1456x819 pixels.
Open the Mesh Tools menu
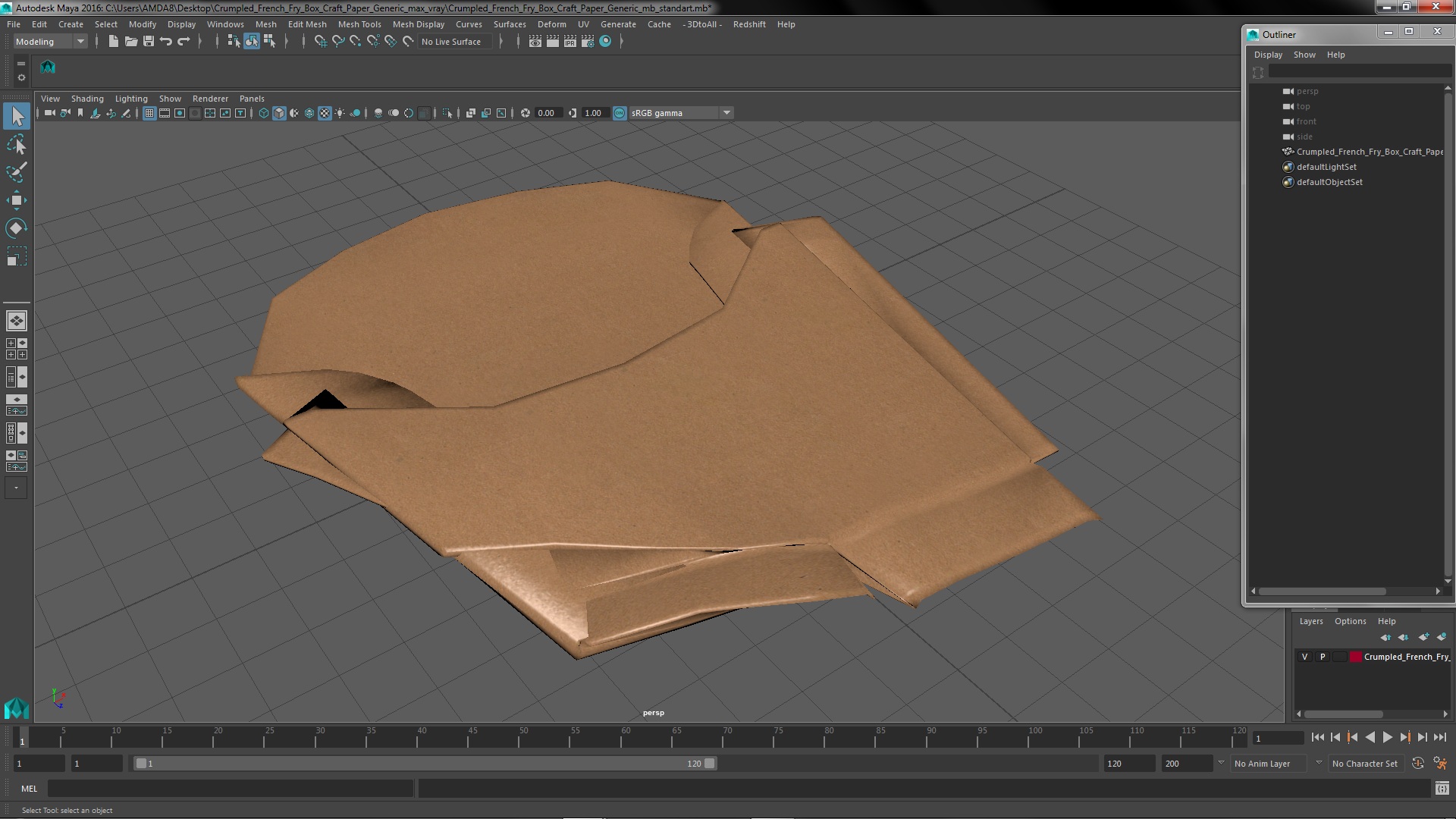point(359,24)
